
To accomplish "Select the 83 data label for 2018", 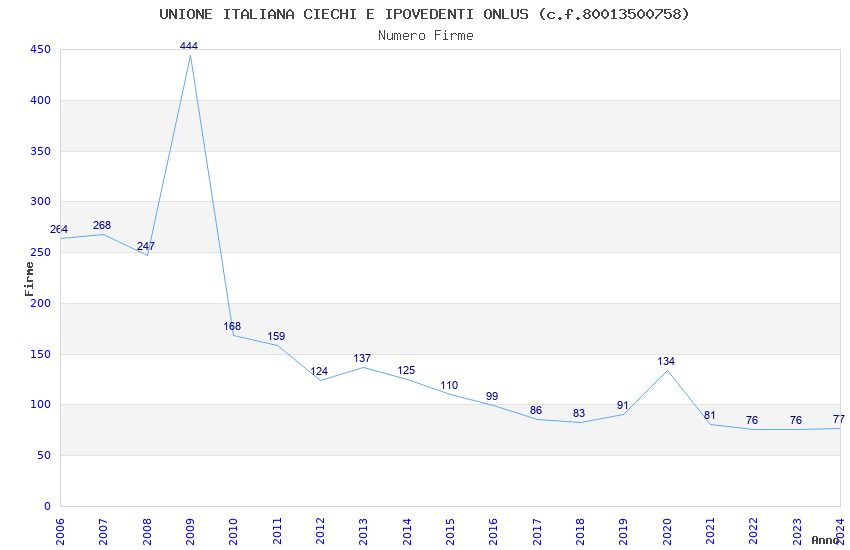I will (x=579, y=413).
